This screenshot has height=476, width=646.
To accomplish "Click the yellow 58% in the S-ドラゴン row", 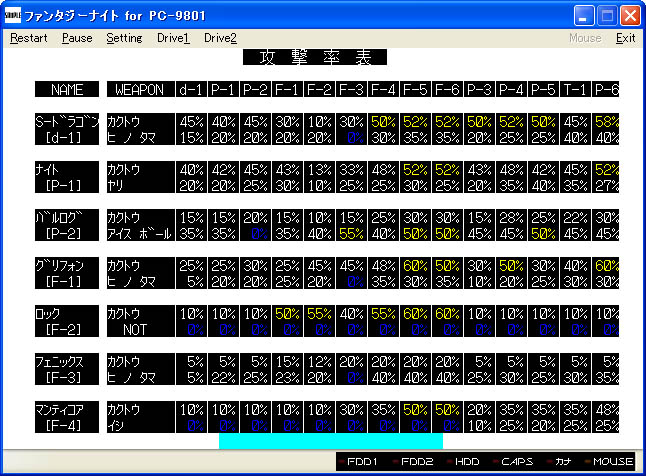I will click(607, 122).
